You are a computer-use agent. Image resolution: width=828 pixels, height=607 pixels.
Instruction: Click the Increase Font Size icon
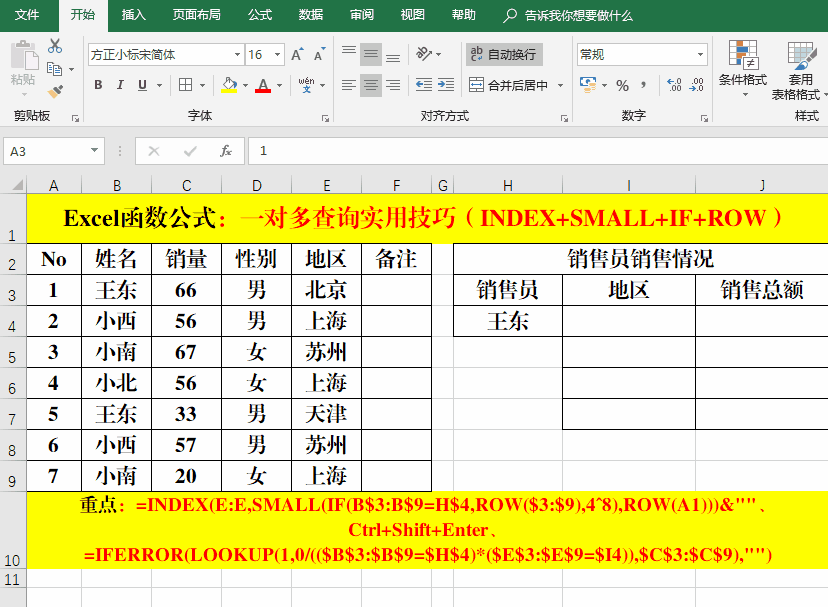pyautogui.click(x=297, y=55)
